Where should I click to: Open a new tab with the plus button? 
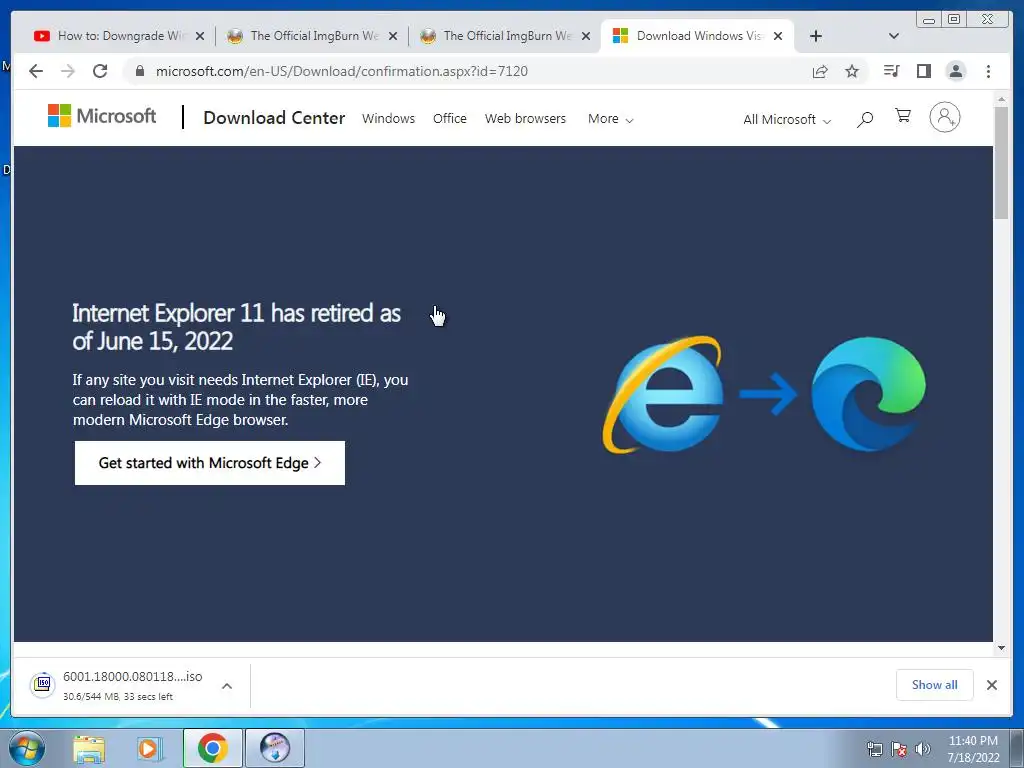click(x=816, y=36)
